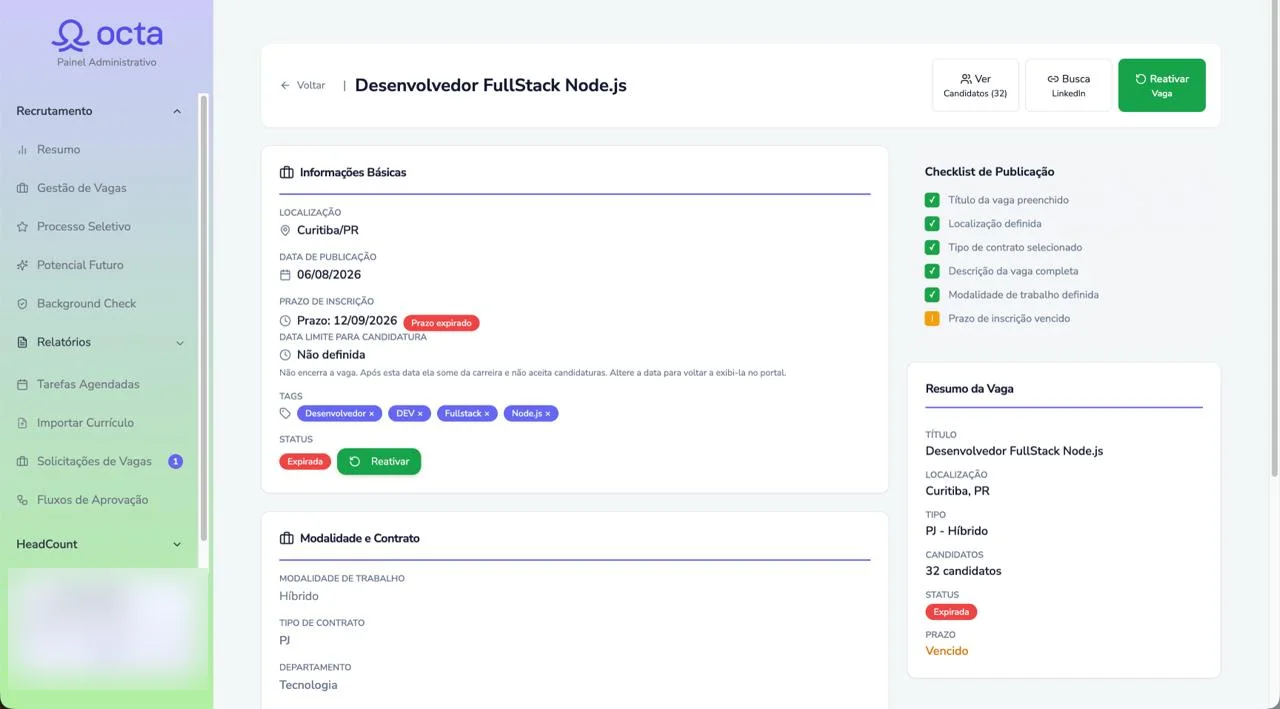1280x709 pixels.
Task: Toggle the Descrição da vaga completa checkbox
Action: [x=932, y=271]
